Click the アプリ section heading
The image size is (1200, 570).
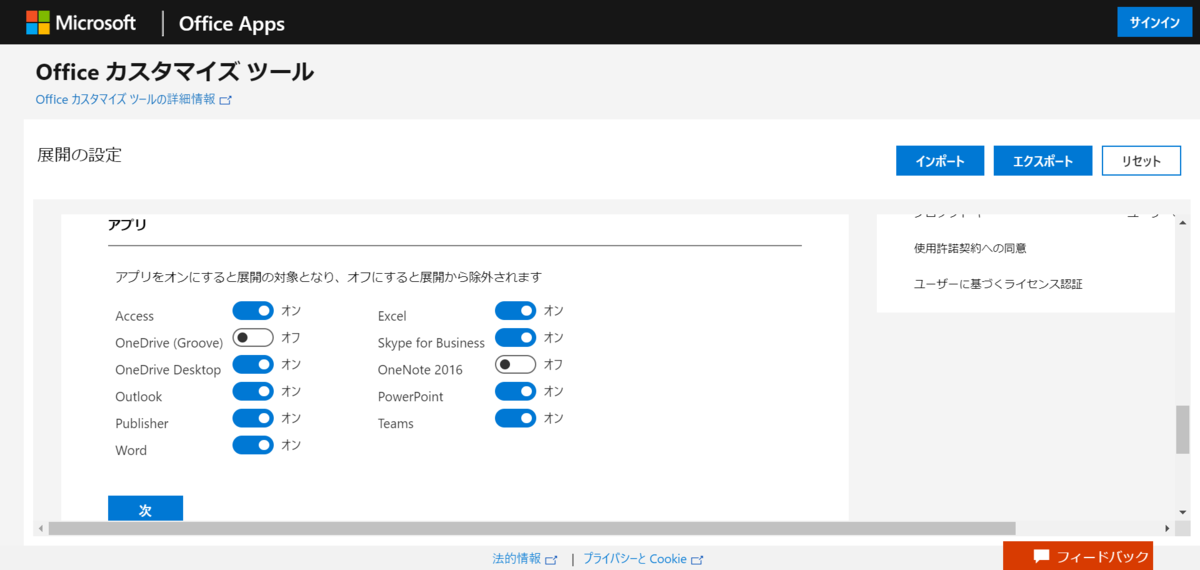[x=127, y=225]
